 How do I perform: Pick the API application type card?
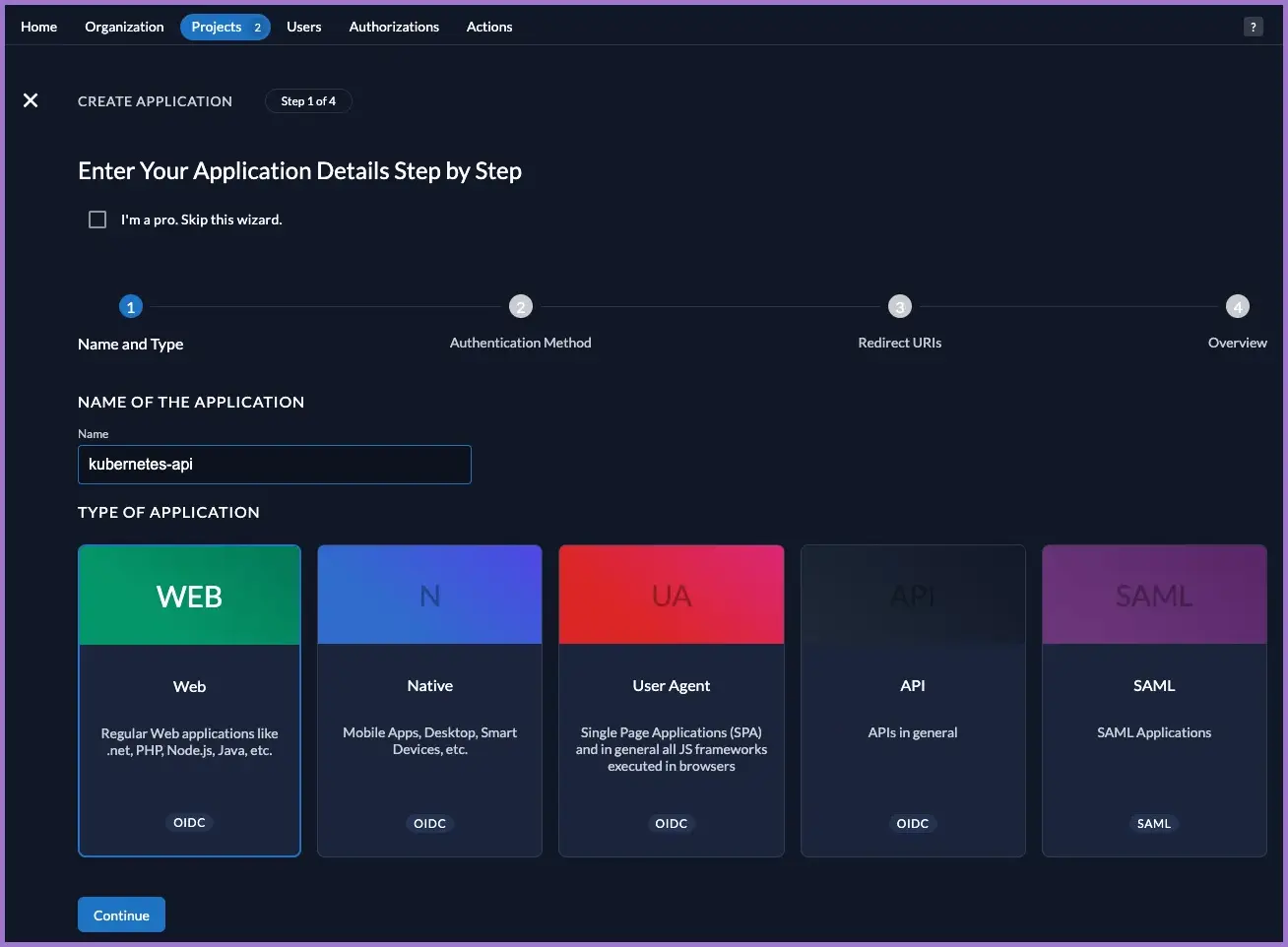[x=913, y=700]
